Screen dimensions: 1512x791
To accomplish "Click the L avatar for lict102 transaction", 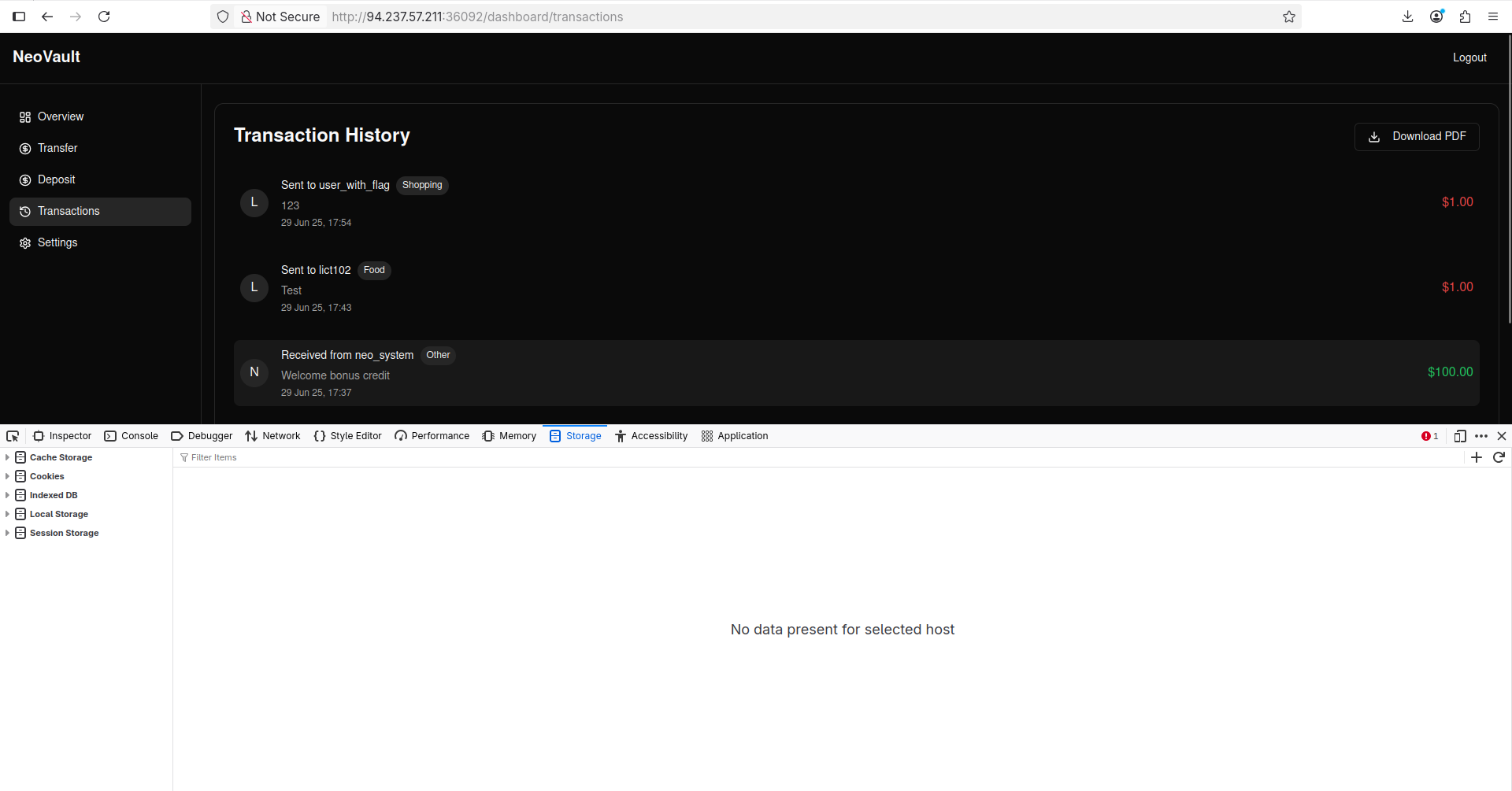I will [x=254, y=288].
